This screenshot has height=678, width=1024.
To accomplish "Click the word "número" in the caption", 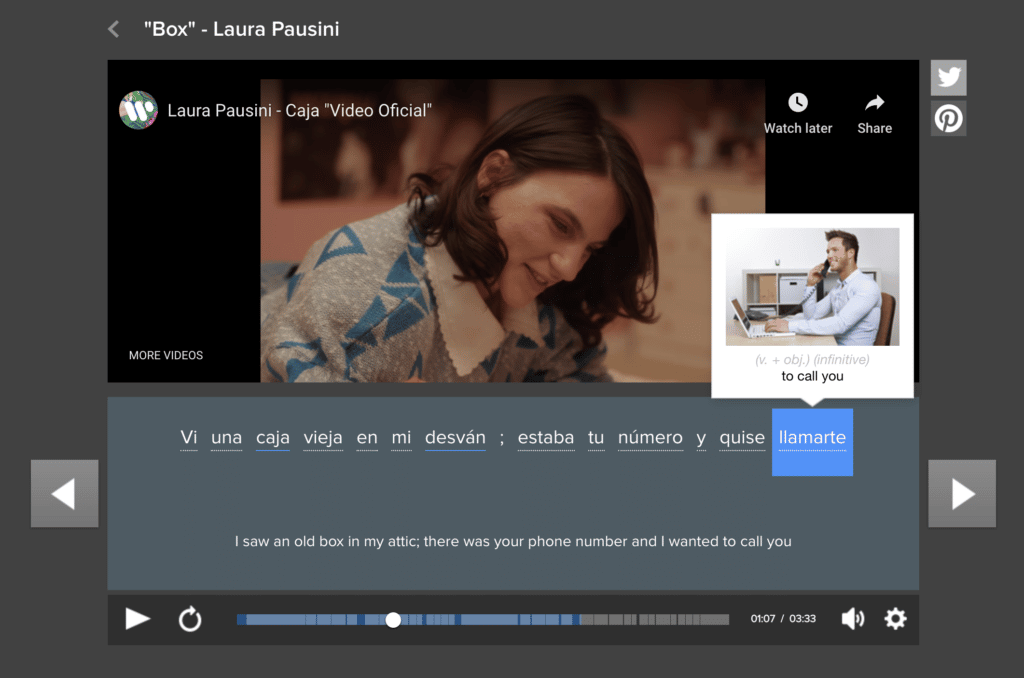I will 650,438.
